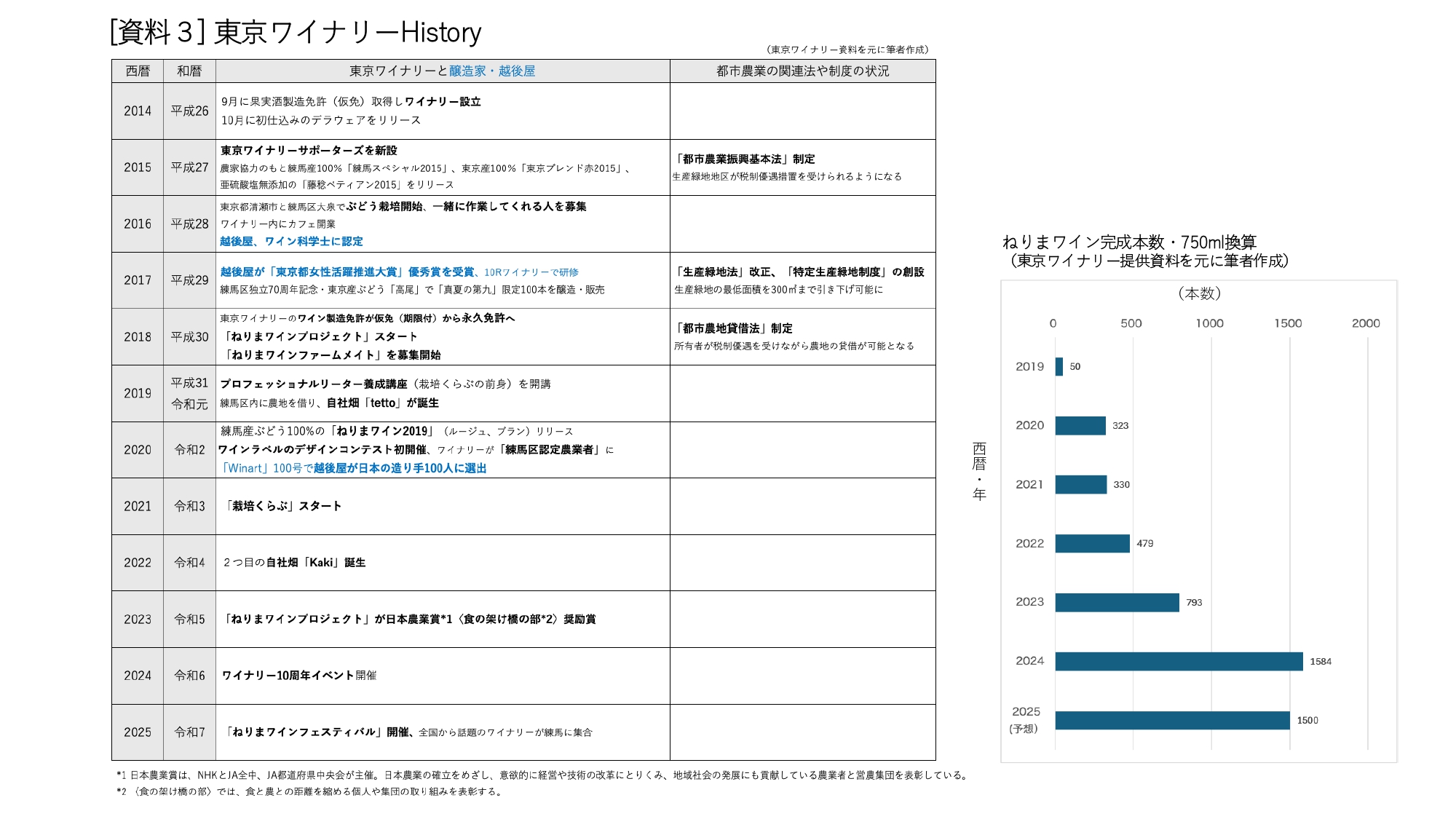This screenshot has height=819, width=1456.
Task: Click the 2000 axis label on the chart
Action: (1365, 323)
